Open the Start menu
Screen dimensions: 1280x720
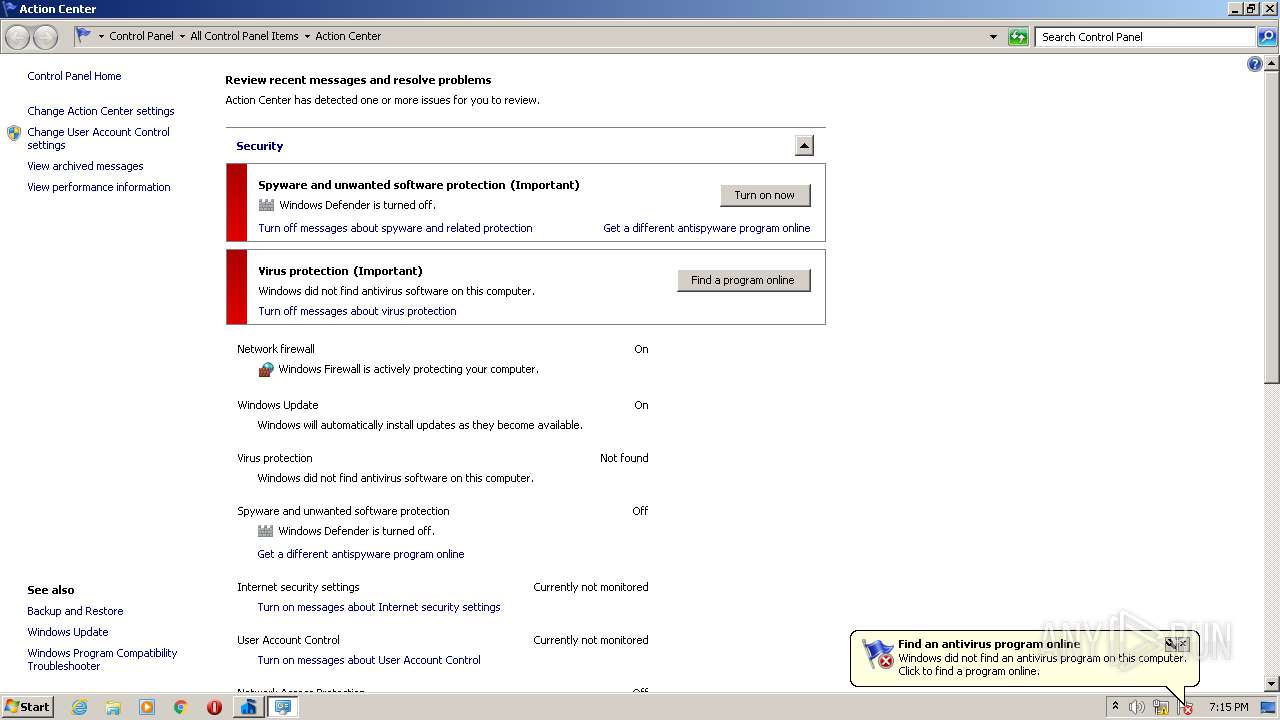[x=28, y=707]
